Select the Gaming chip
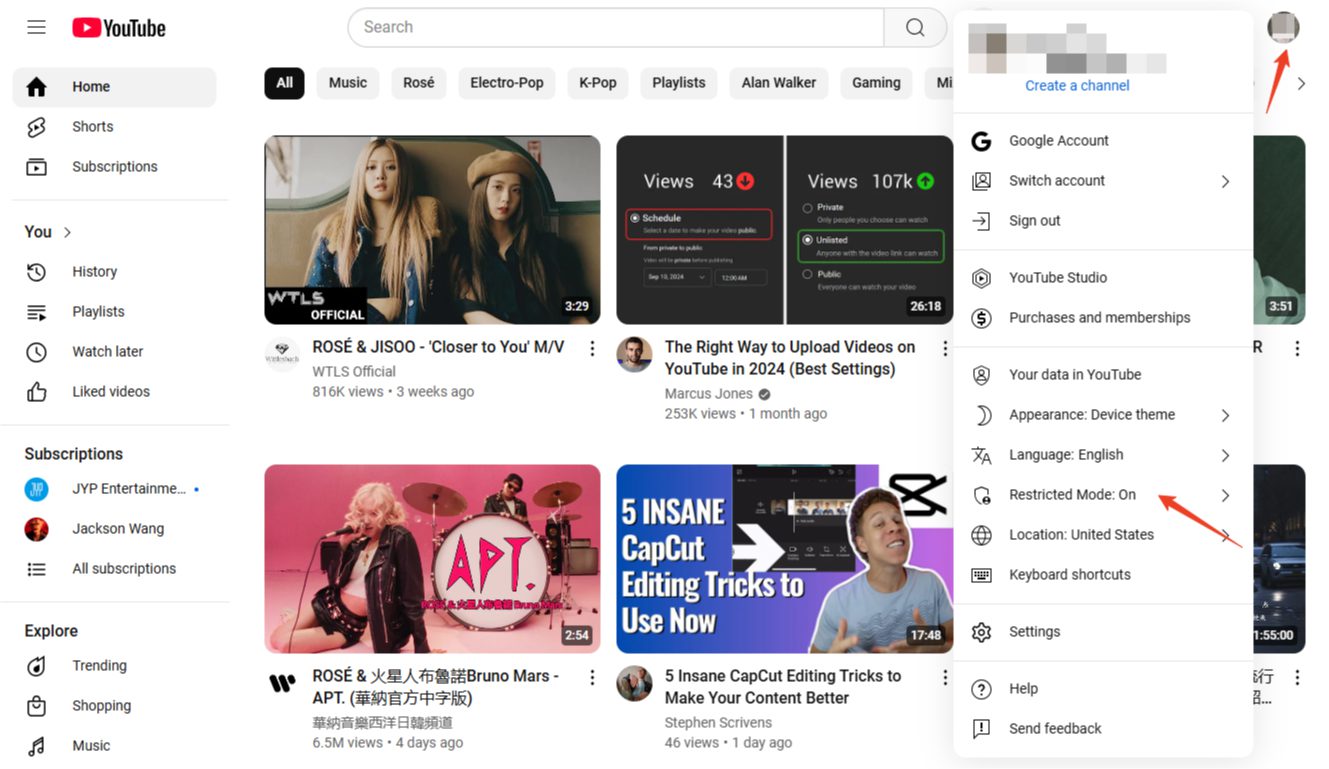The width and height of the screenshot is (1329, 769). pos(876,83)
